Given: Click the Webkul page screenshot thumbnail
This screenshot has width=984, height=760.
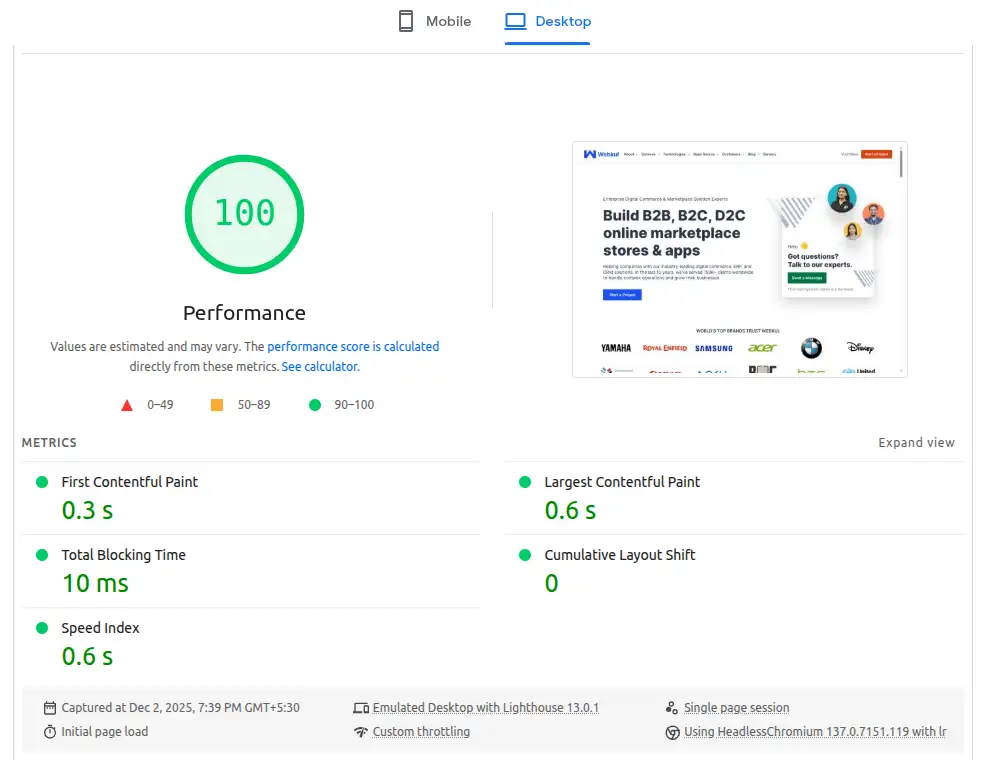Looking at the screenshot, I should (x=740, y=259).
